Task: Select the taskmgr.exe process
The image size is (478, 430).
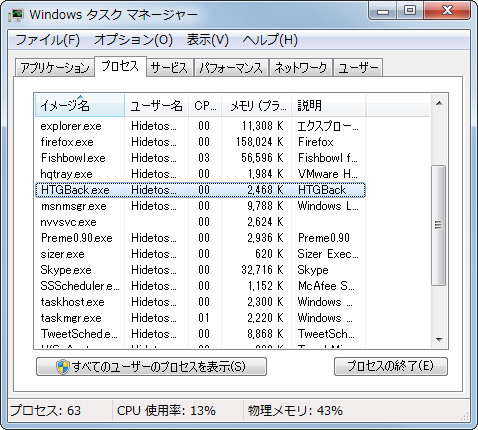Action: point(200,318)
